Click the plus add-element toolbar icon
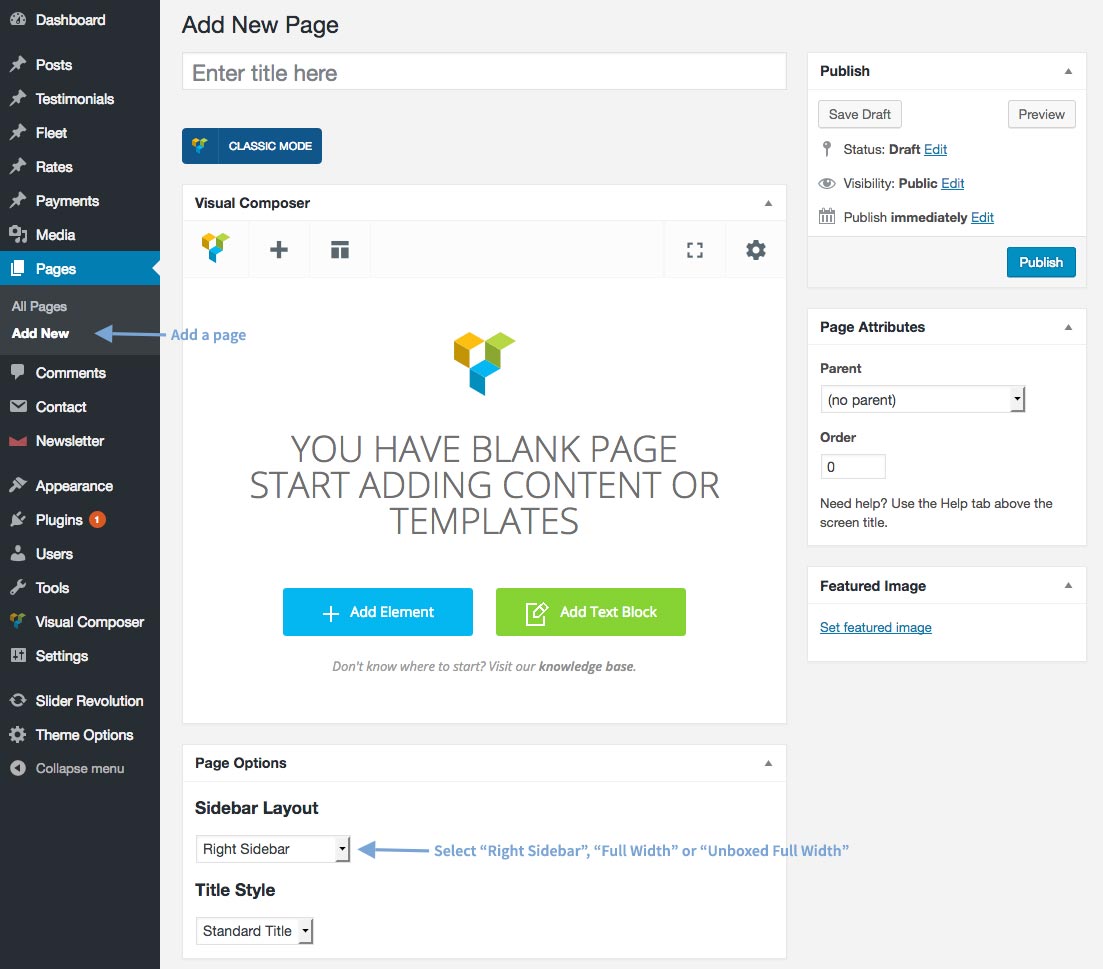 [279, 250]
